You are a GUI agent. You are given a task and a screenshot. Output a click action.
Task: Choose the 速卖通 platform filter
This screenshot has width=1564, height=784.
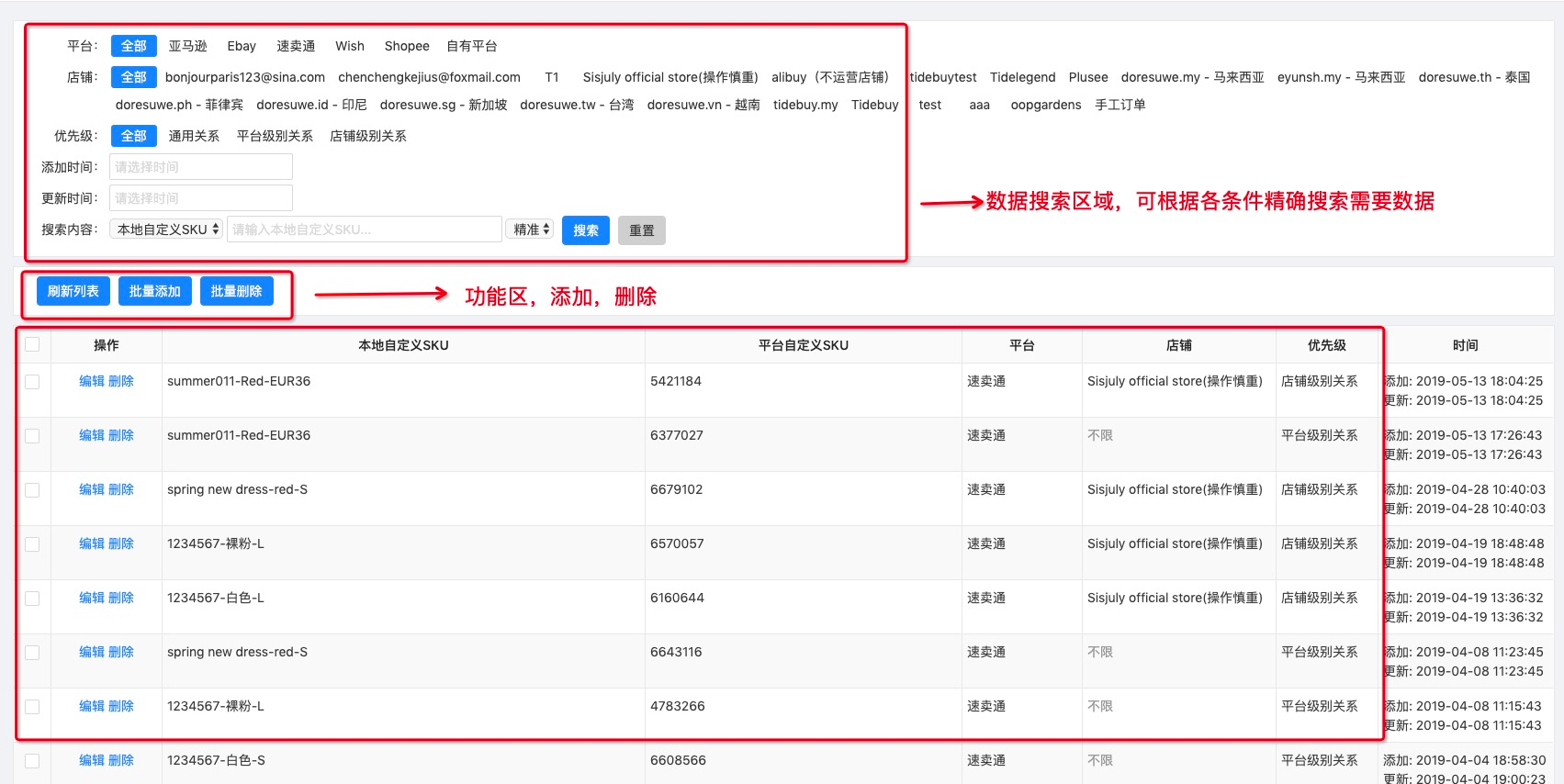pos(296,46)
